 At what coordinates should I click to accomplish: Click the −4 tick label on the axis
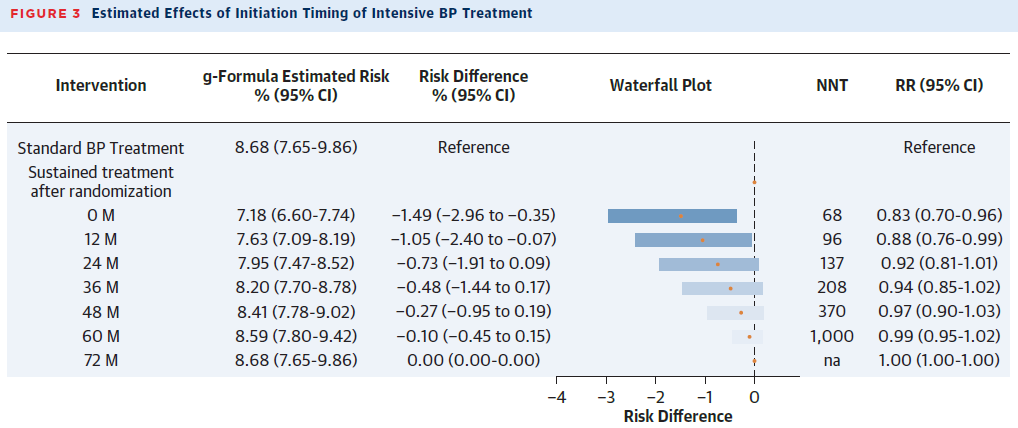tap(556, 397)
